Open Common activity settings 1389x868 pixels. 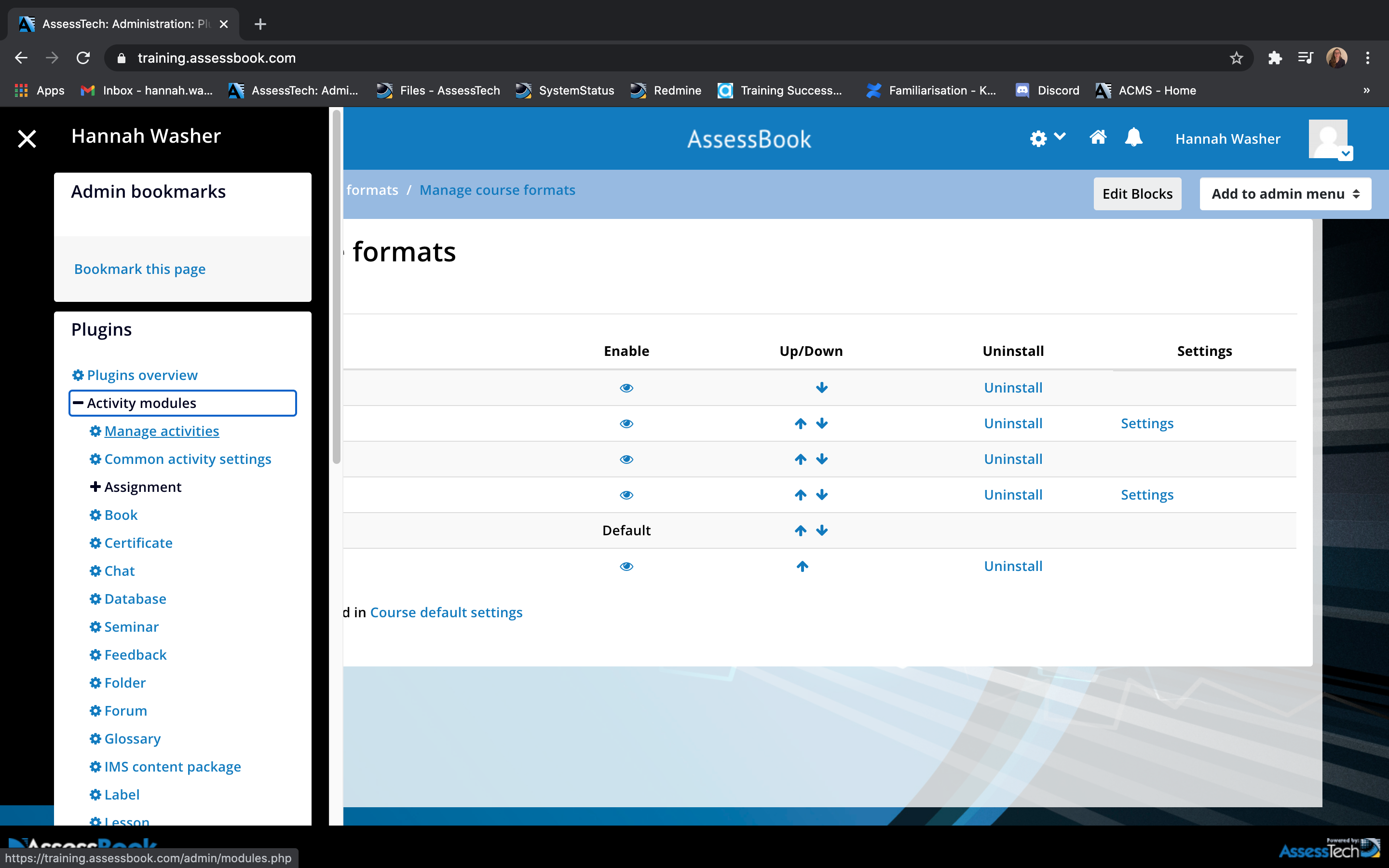tap(188, 459)
